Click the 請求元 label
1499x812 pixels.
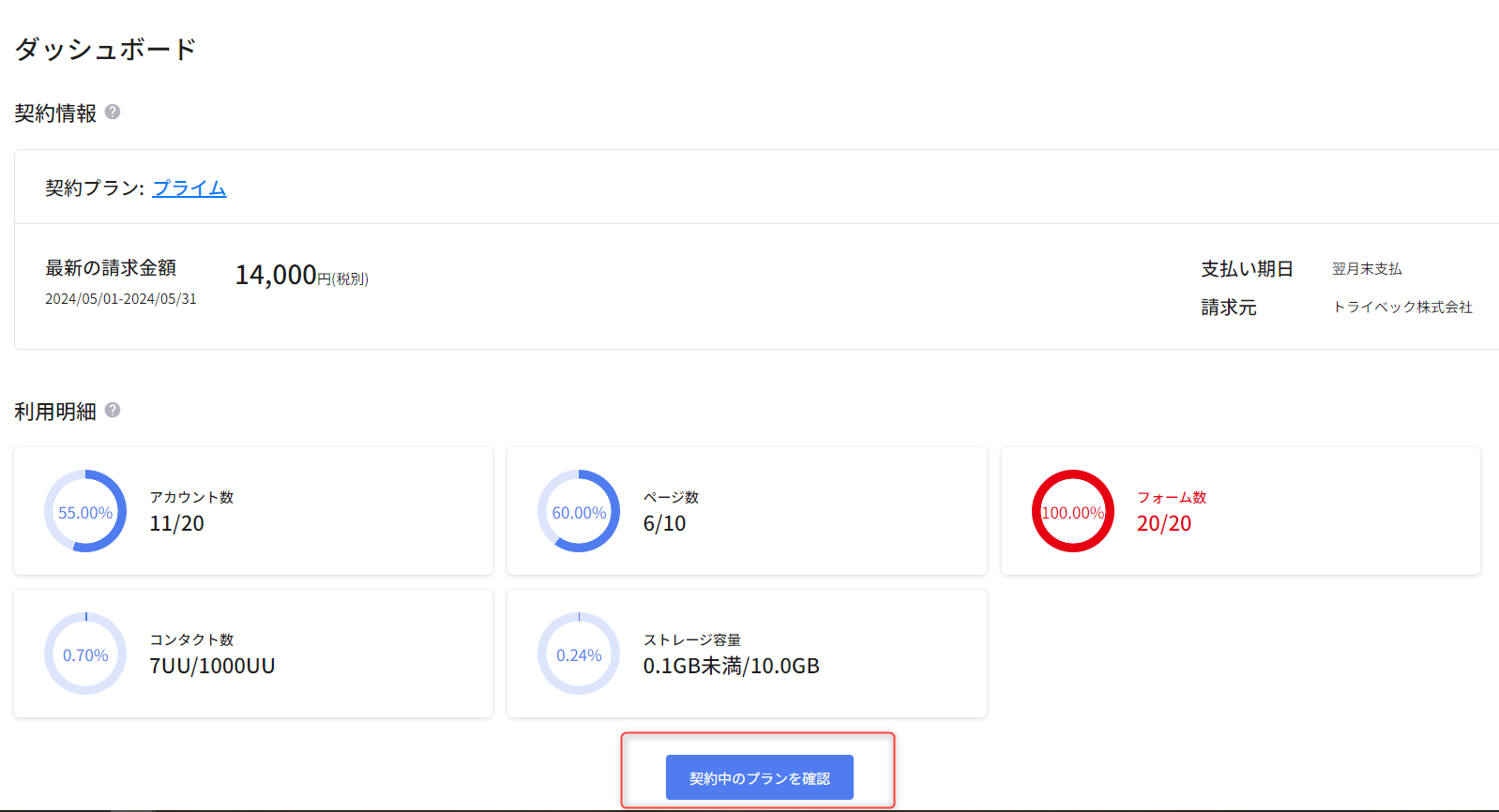coord(1229,308)
